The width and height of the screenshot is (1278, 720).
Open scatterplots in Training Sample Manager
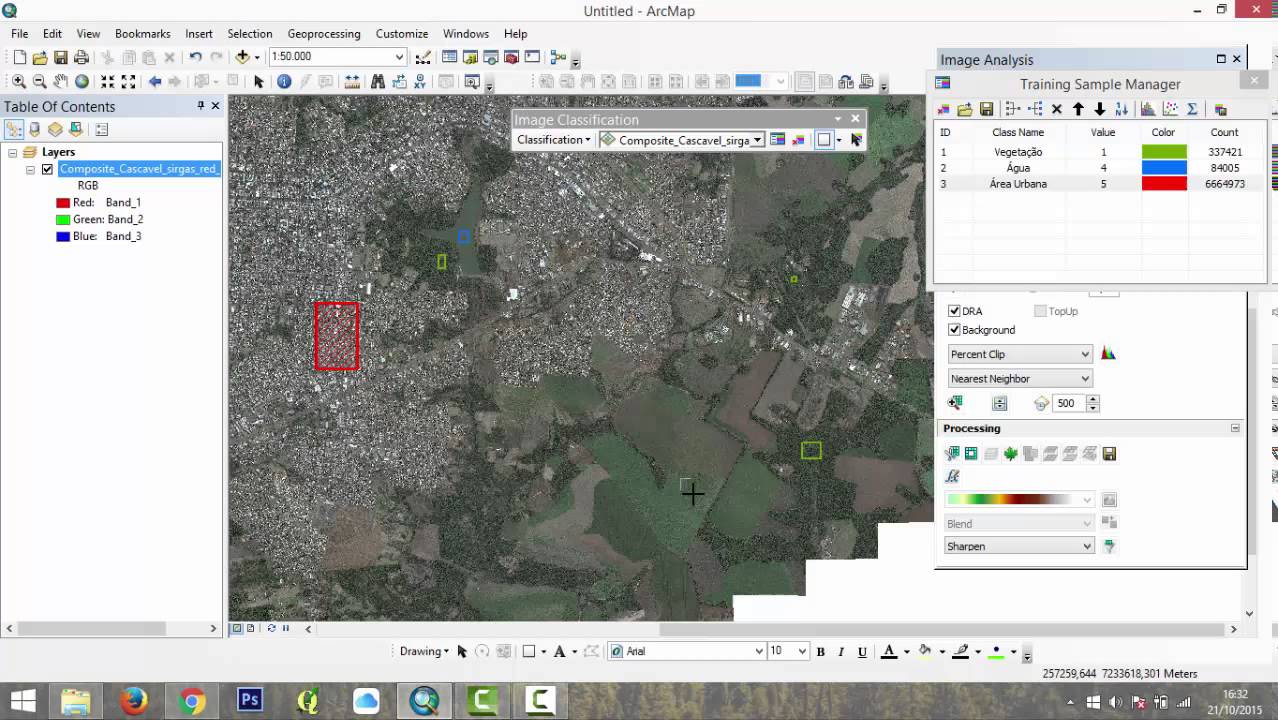(1170, 109)
